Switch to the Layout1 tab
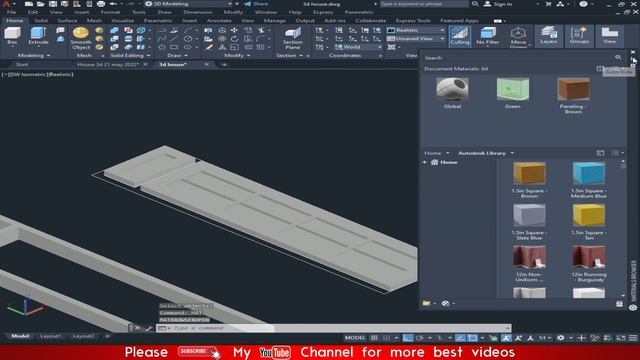The height and width of the screenshot is (360, 640). (x=51, y=336)
